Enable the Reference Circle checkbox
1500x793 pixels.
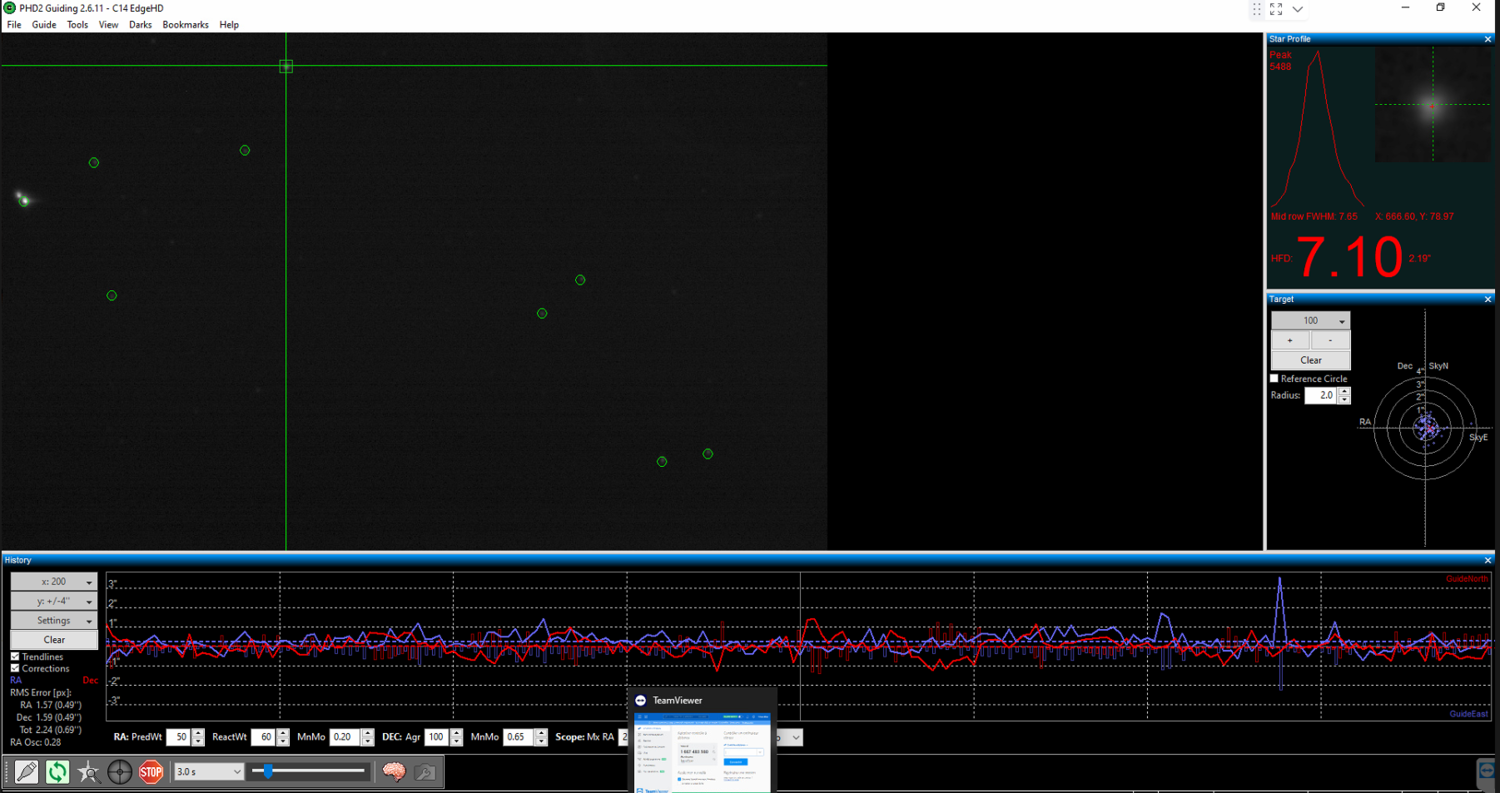(x=1275, y=379)
